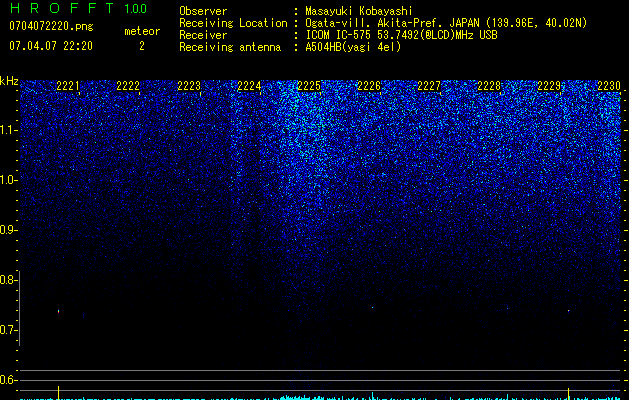Click the 2228 time marker
The width and height of the screenshot is (629, 400).
click(x=489, y=86)
